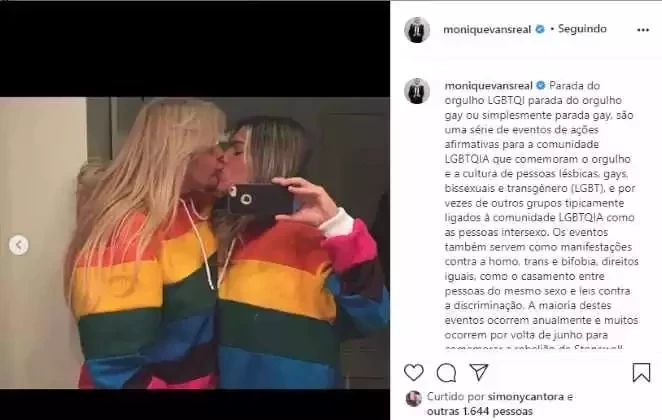Open header profile avatar picture

click(x=417, y=30)
